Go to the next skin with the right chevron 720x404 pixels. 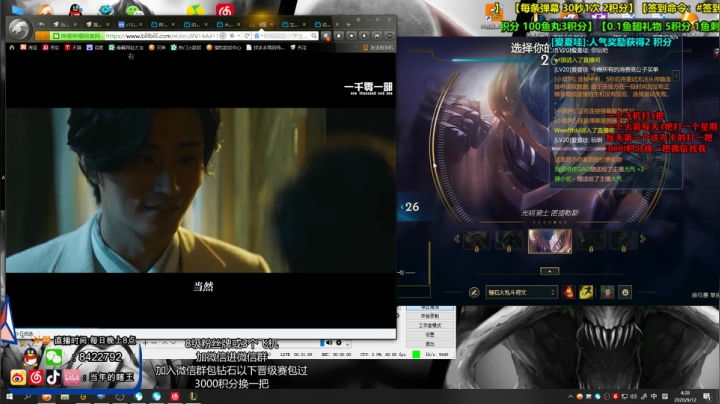[x=642, y=239]
